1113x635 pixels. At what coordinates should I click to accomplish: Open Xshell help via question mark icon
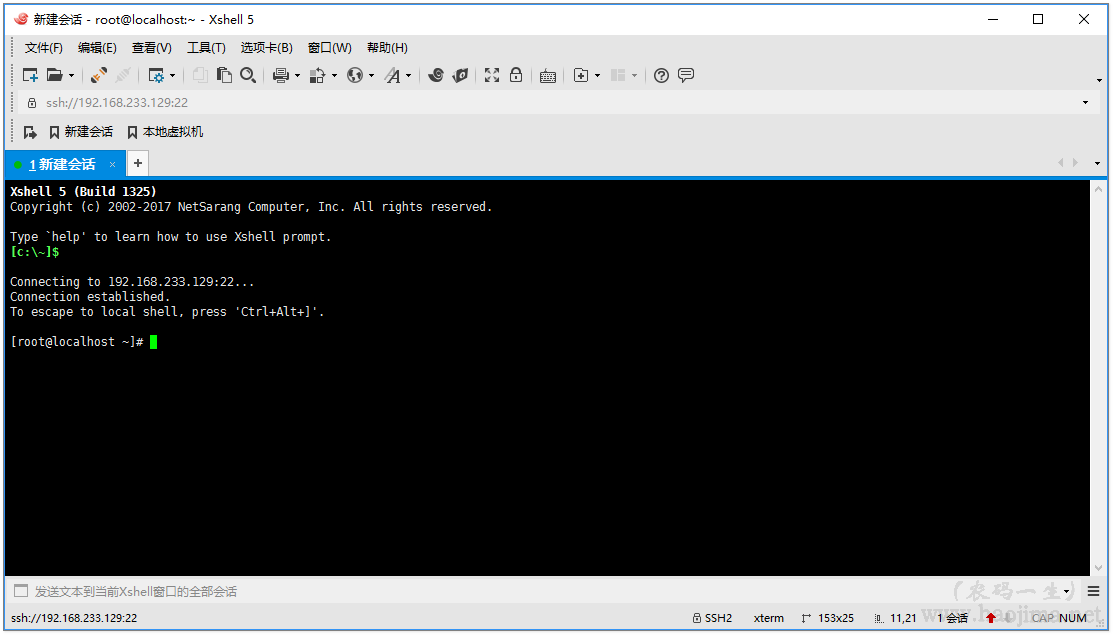(660, 75)
